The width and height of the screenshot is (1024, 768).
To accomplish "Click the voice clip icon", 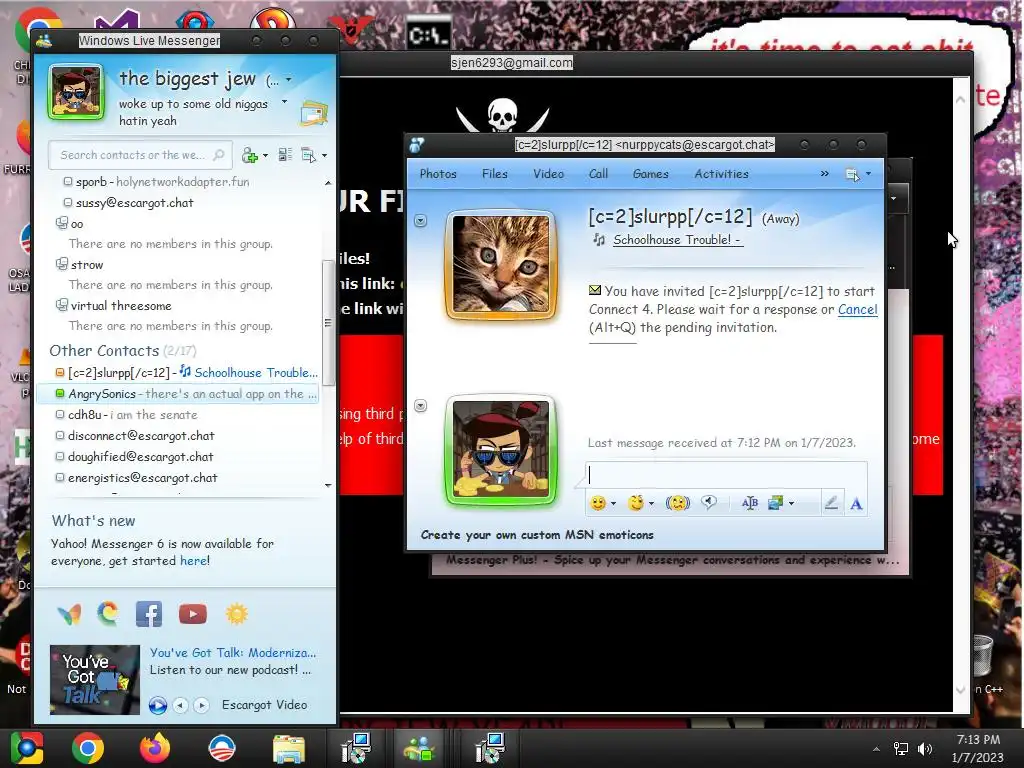I will coord(709,503).
